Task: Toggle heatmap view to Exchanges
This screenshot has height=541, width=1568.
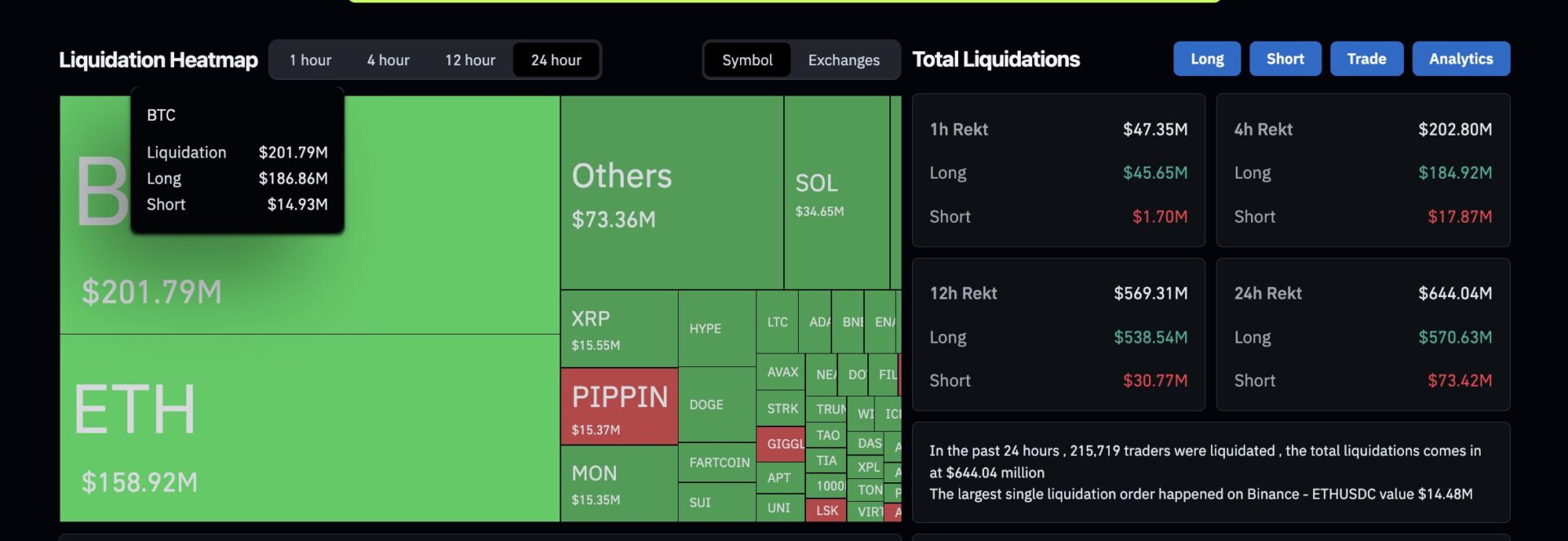Action: tap(844, 60)
